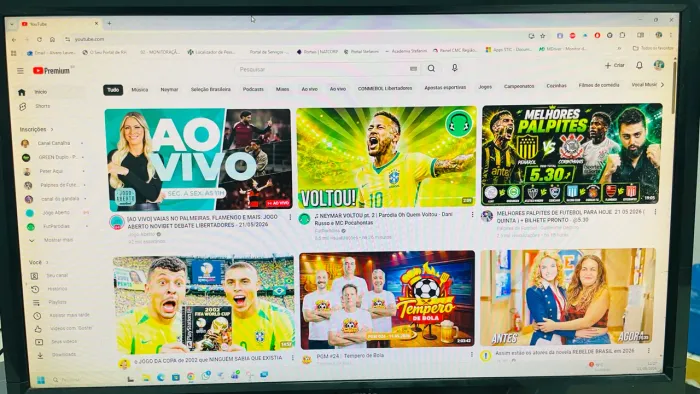The width and height of the screenshot is (700, 394).
Task: Select the Seleção Brasileira filter chip
Action: point(211,89)
